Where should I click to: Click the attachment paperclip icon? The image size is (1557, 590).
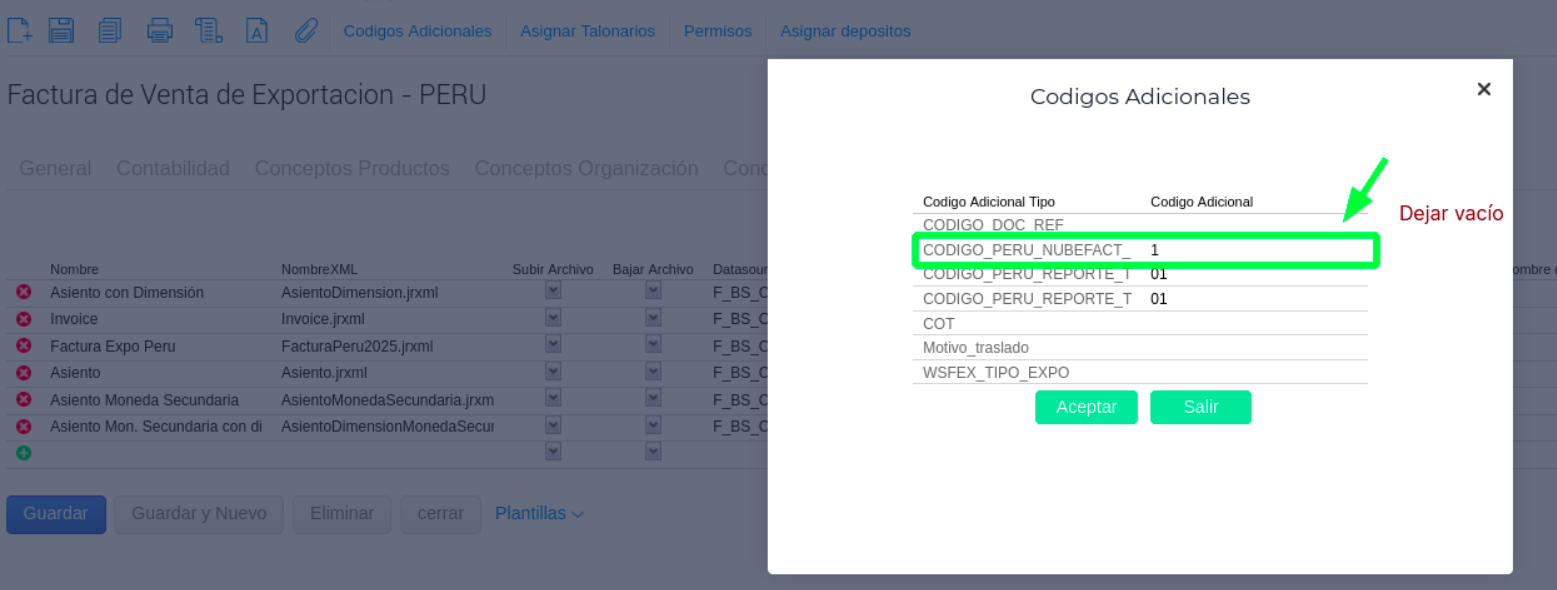(x=306, y=30)
